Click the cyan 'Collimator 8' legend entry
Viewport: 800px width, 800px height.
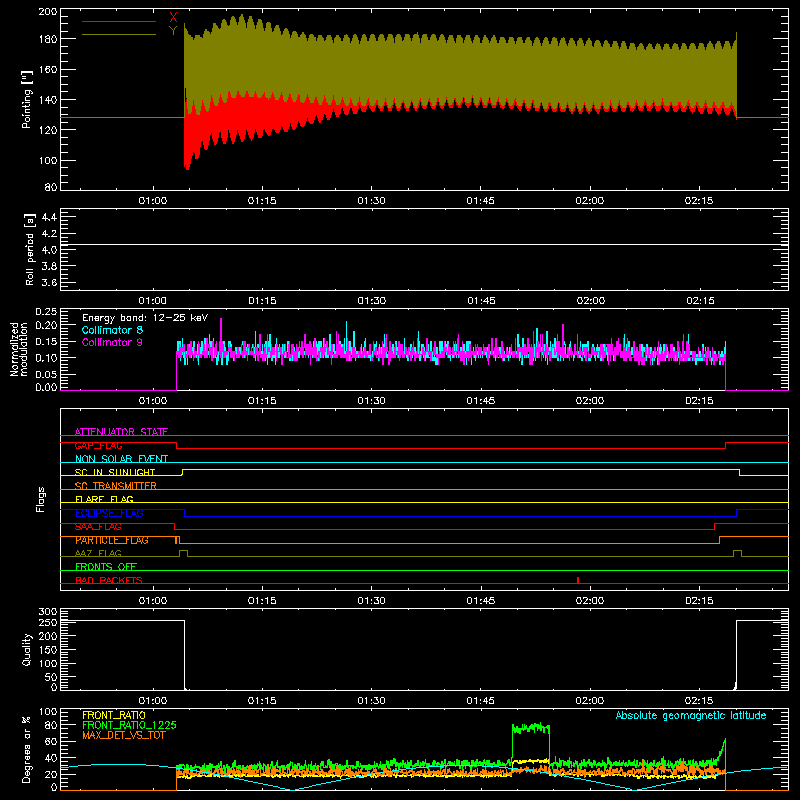tap(112, 330)
